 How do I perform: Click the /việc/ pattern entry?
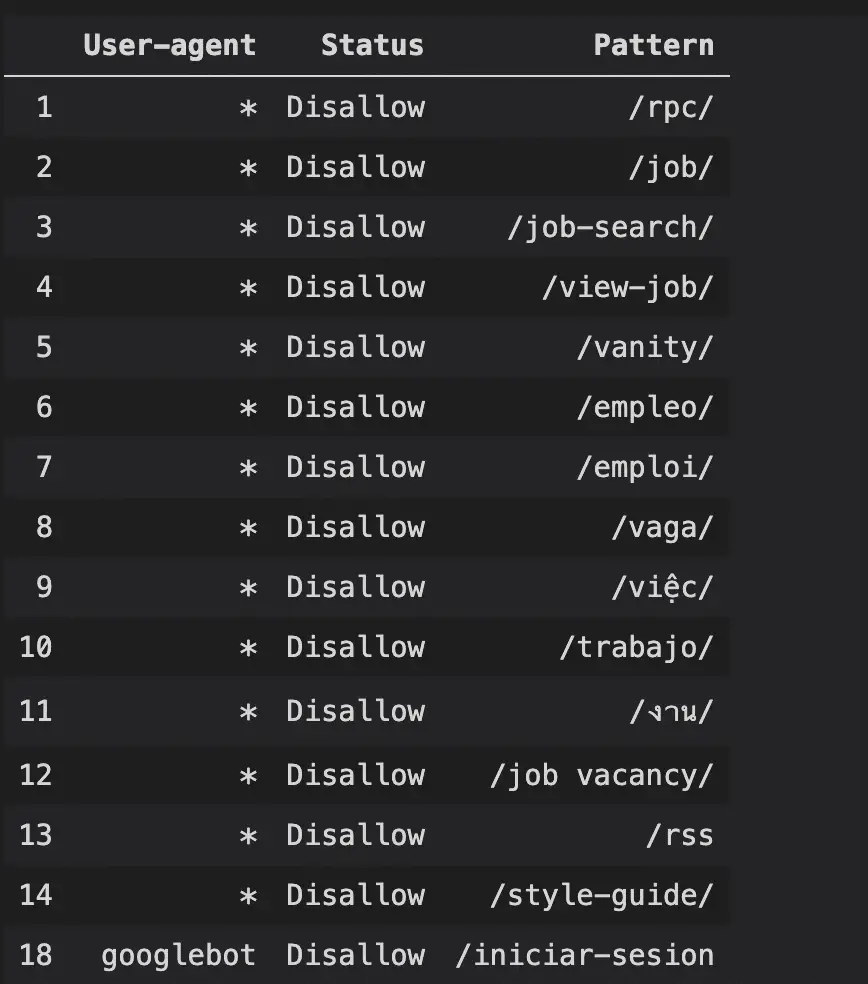click(x=663, y=587)
